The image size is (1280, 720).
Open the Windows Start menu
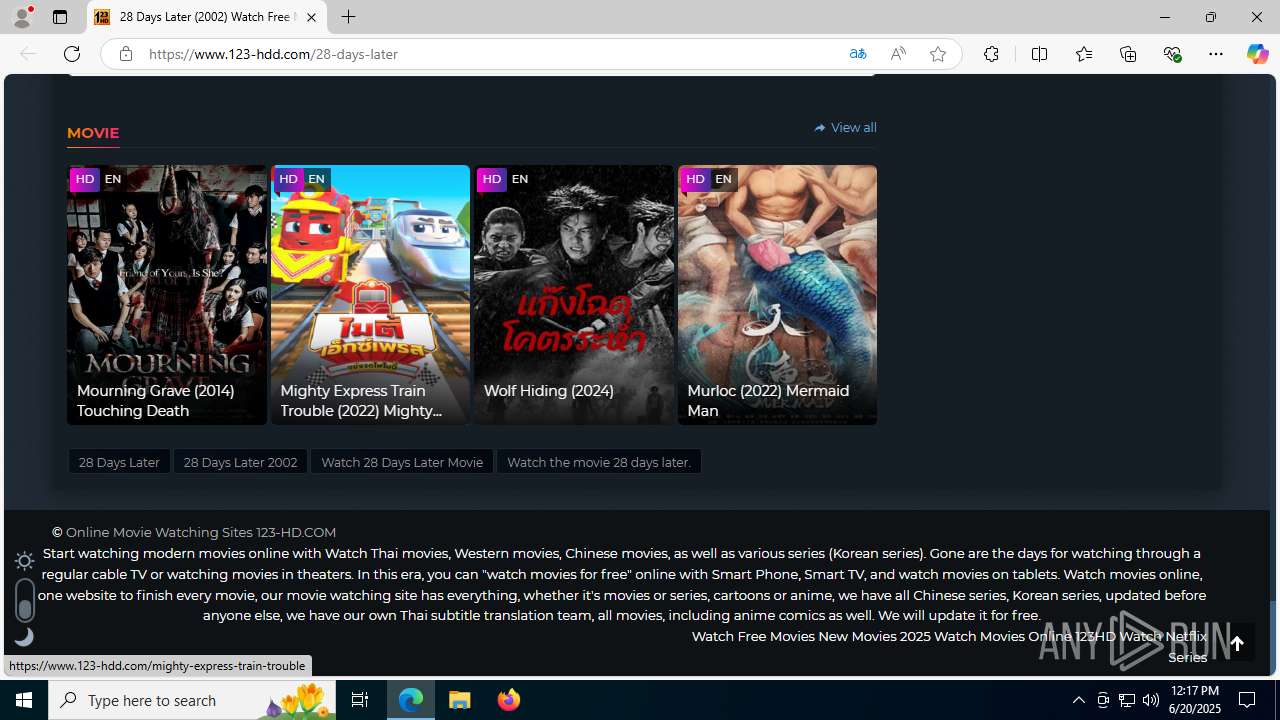click(24, 700)
